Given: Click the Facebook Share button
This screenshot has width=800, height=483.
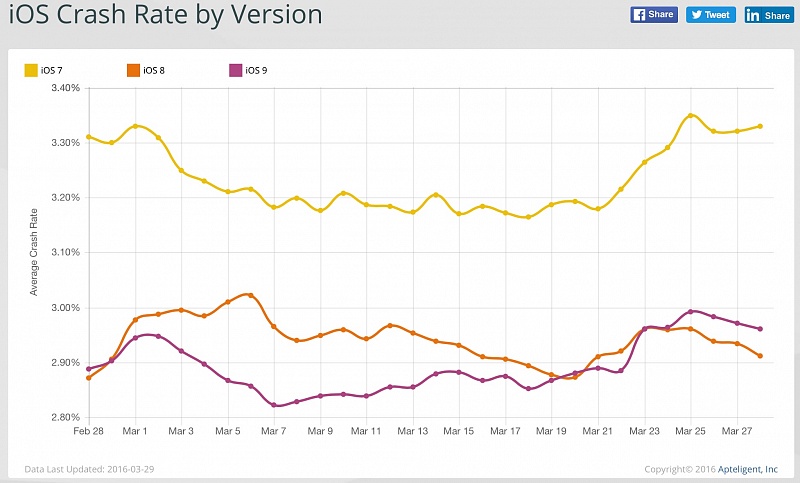Looking at the screenshot, I should pos(654,14).
